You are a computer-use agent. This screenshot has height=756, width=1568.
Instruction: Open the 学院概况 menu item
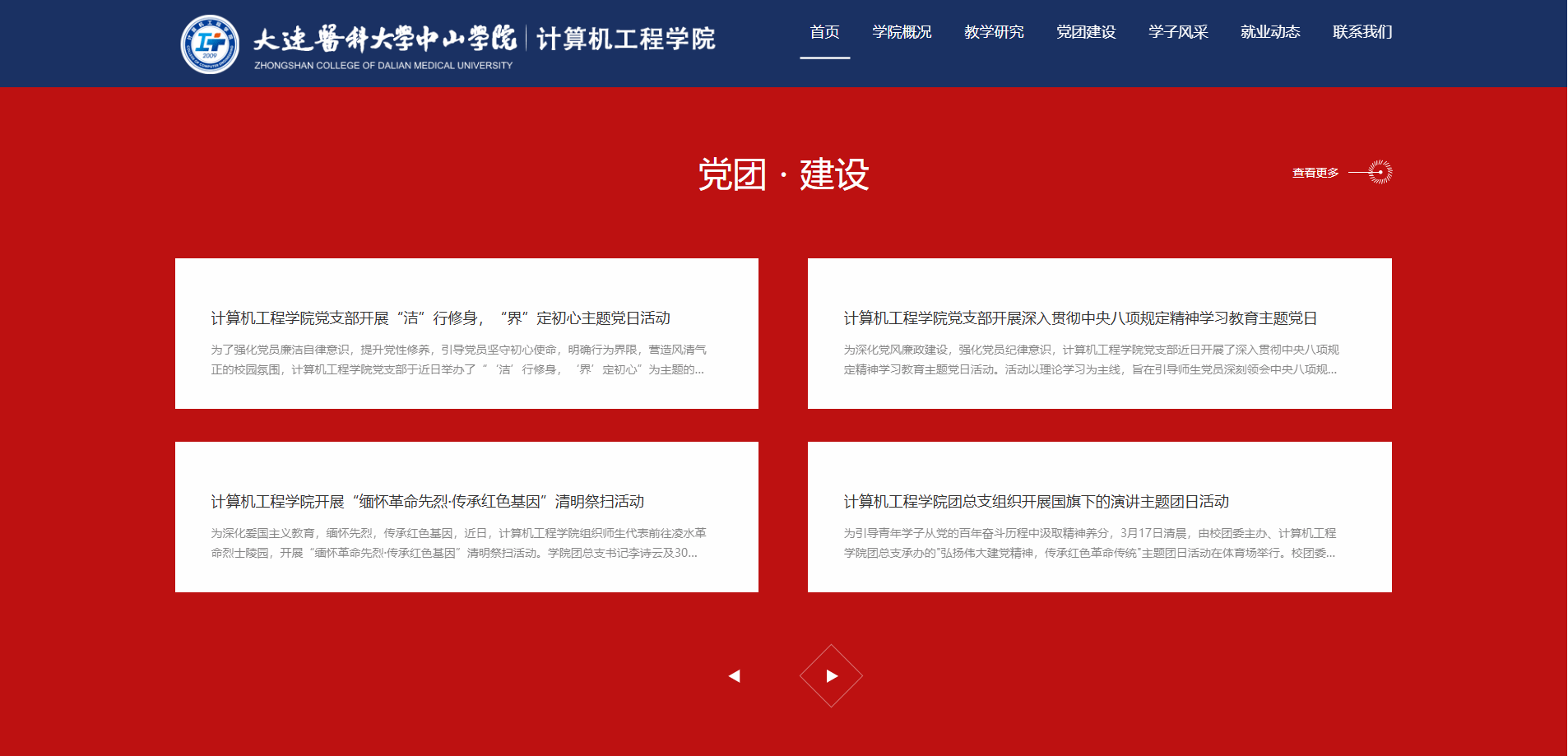pyautogui.click(x=902, y=32)
